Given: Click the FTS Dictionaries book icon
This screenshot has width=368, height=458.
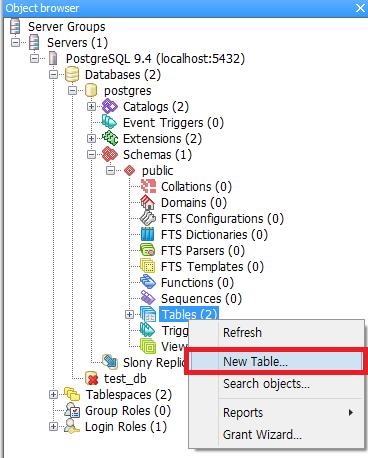Looking at the screenshot, I should pyautogui.click(x=148, y=234).
